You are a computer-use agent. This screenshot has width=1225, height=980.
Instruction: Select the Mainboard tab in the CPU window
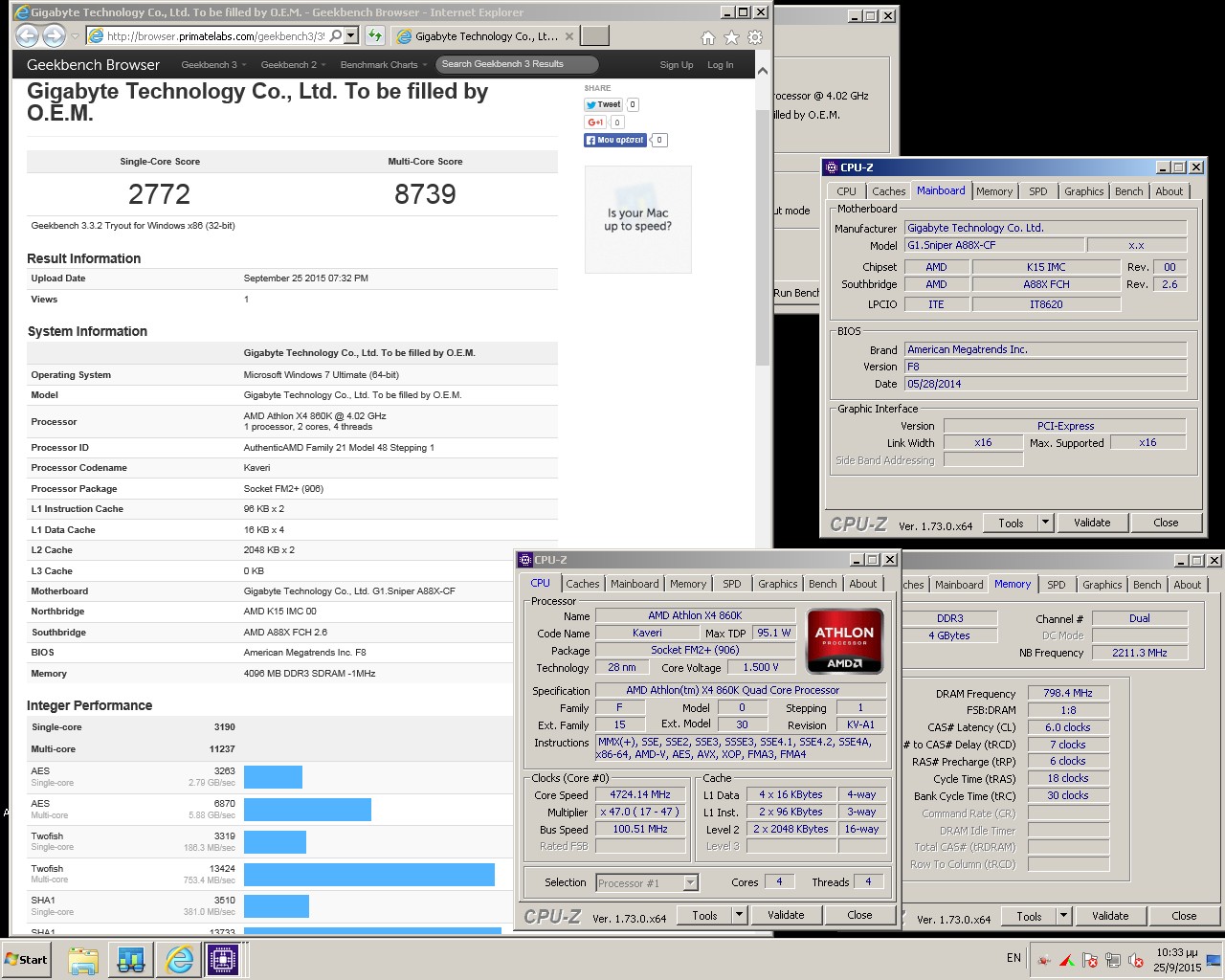(x=635, y=584)
